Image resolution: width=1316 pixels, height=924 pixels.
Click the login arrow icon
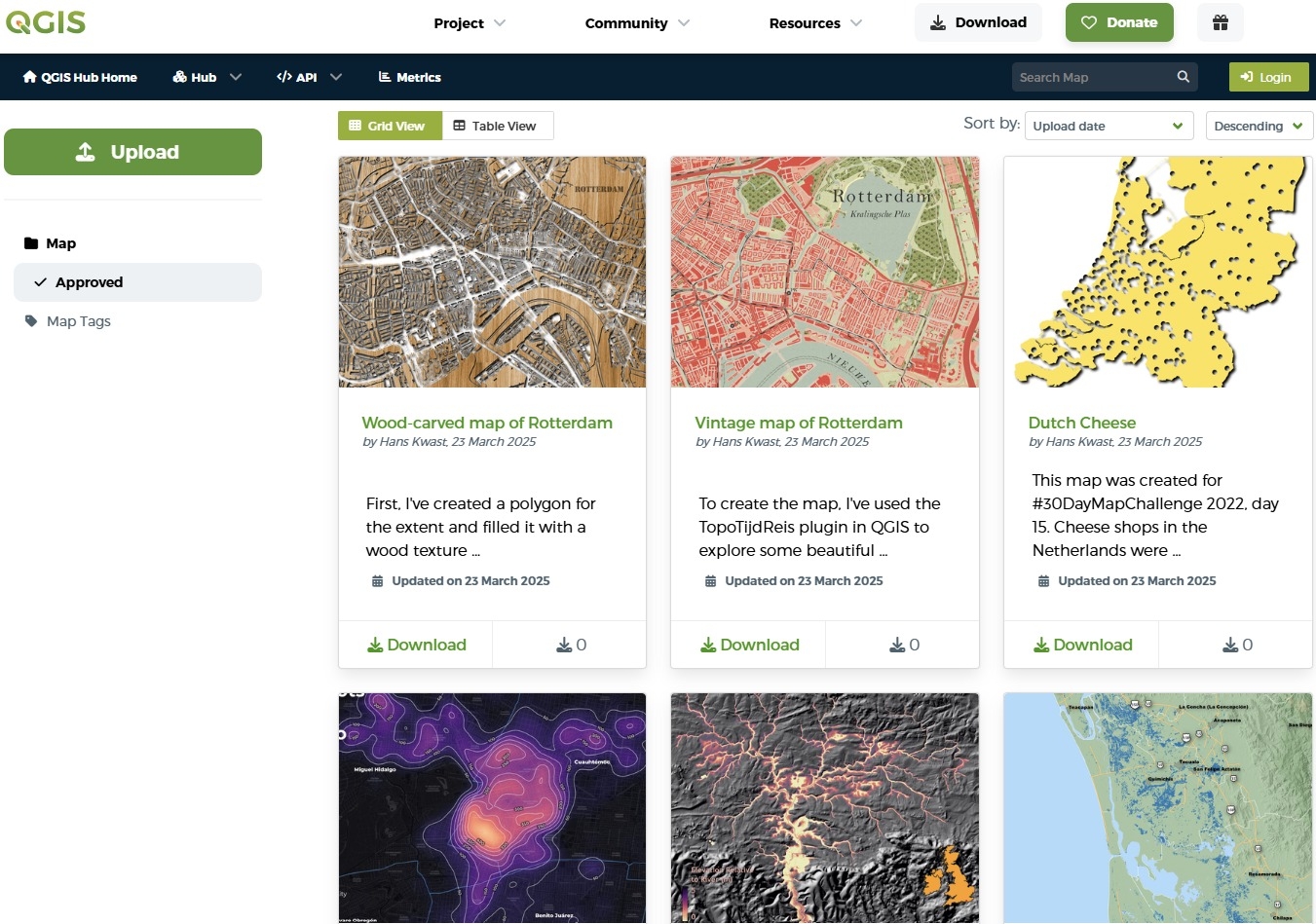1246,77
